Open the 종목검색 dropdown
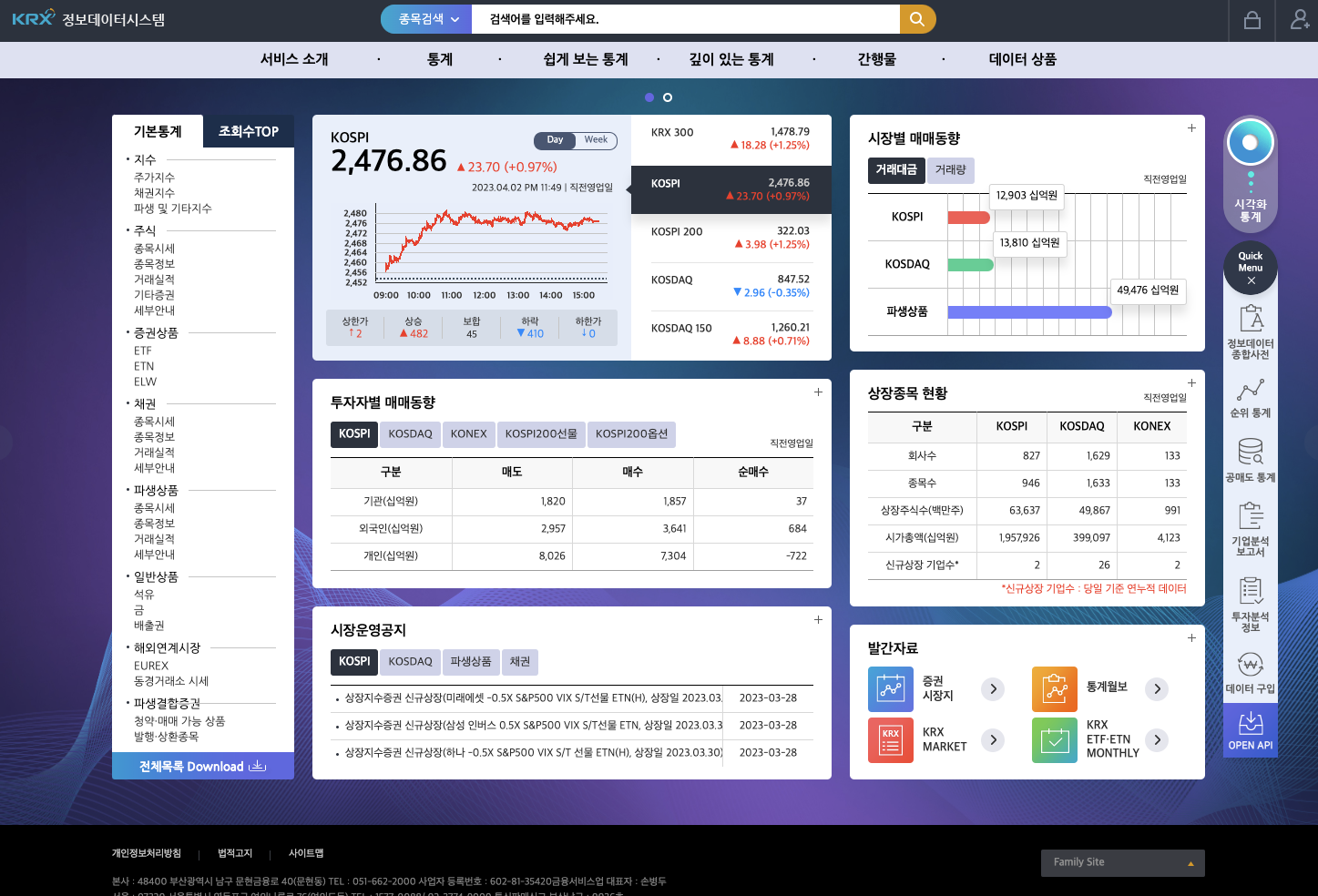 tap(427, 19)
